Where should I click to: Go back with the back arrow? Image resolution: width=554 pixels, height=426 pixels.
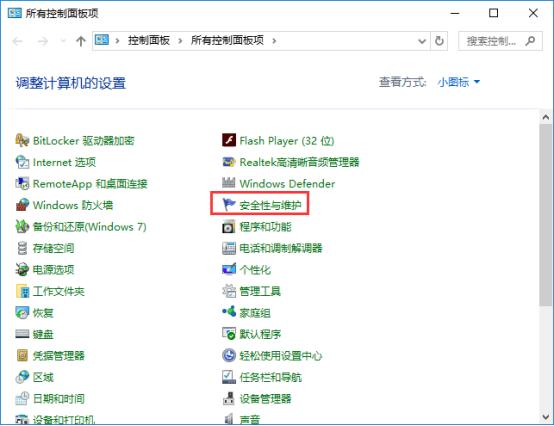point(18,41)
